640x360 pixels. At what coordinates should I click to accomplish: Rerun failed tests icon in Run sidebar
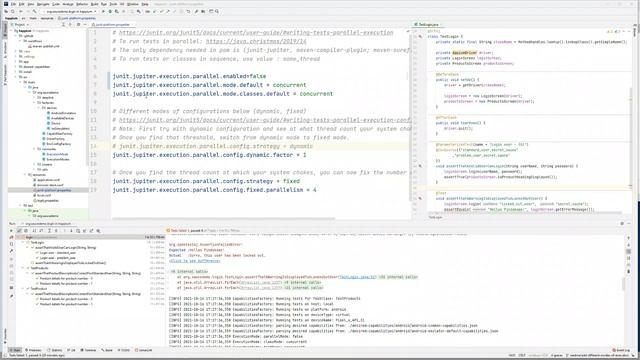click(x=11, y=238)
